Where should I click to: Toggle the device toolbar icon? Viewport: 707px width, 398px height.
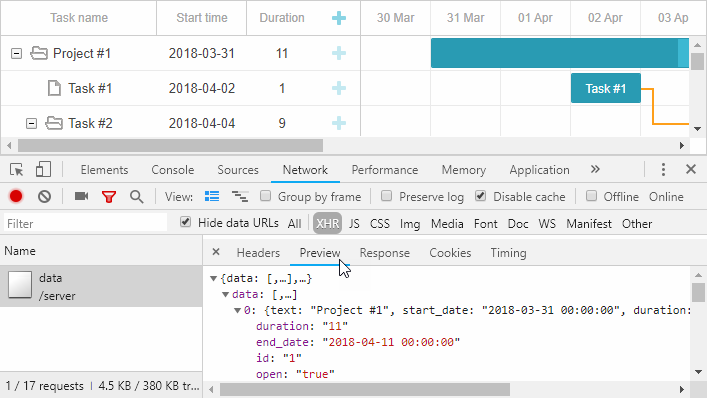43,169
